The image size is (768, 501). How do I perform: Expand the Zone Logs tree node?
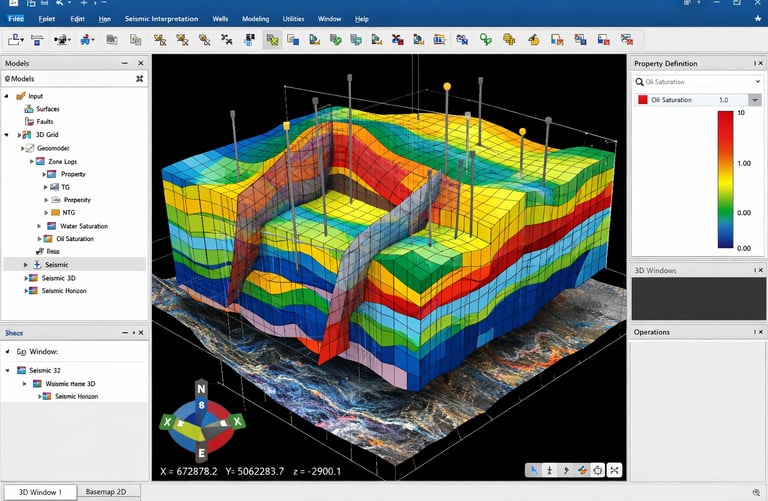tap(32, 161)
